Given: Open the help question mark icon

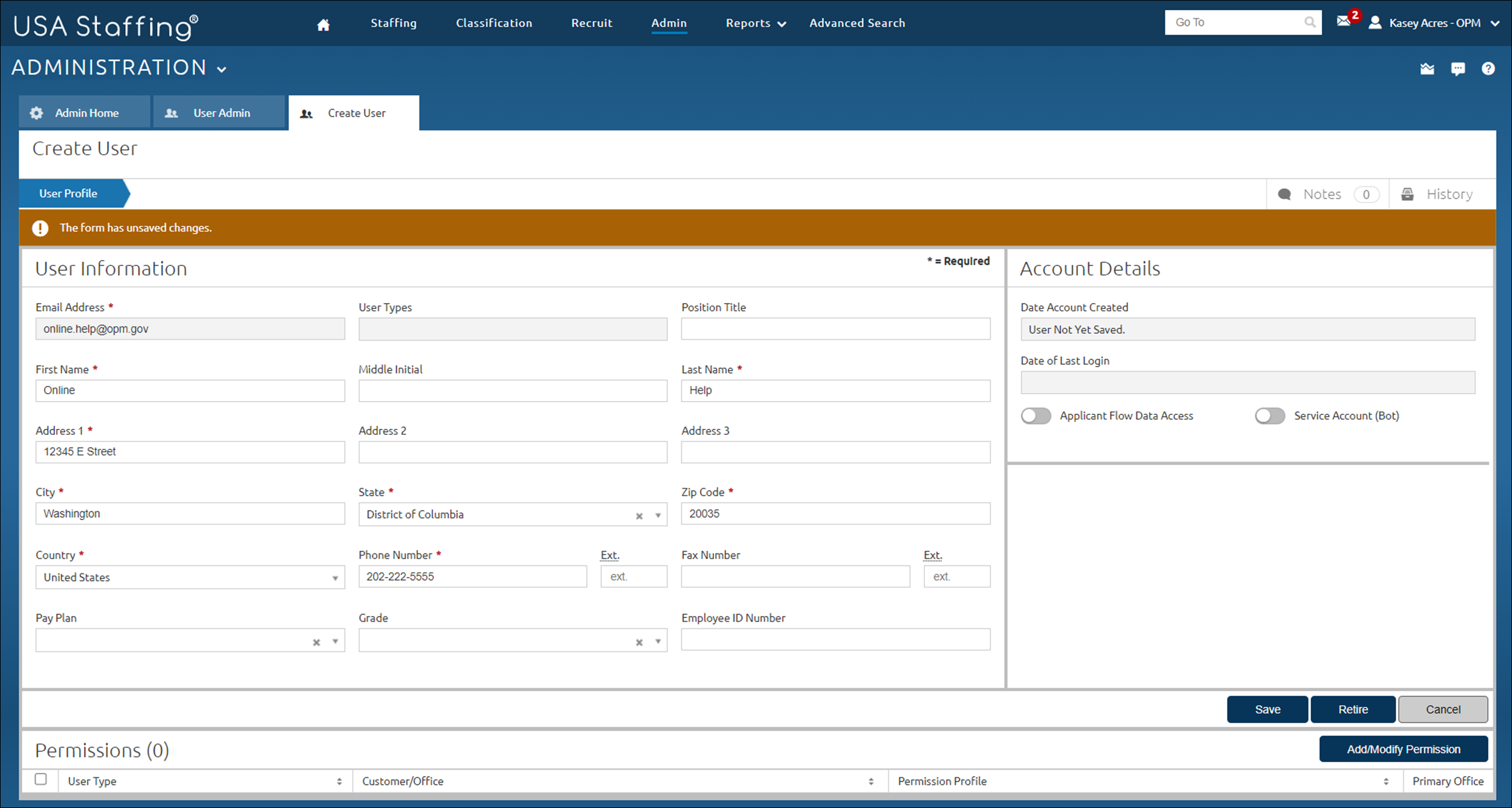Looking at the screenshot, I should 1488,68.
